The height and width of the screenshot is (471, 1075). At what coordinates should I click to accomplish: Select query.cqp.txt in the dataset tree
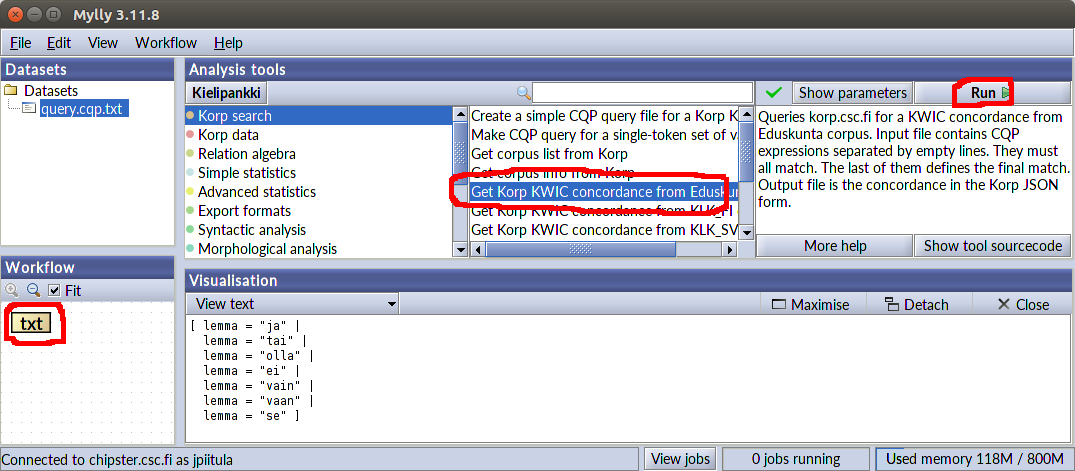81,109
